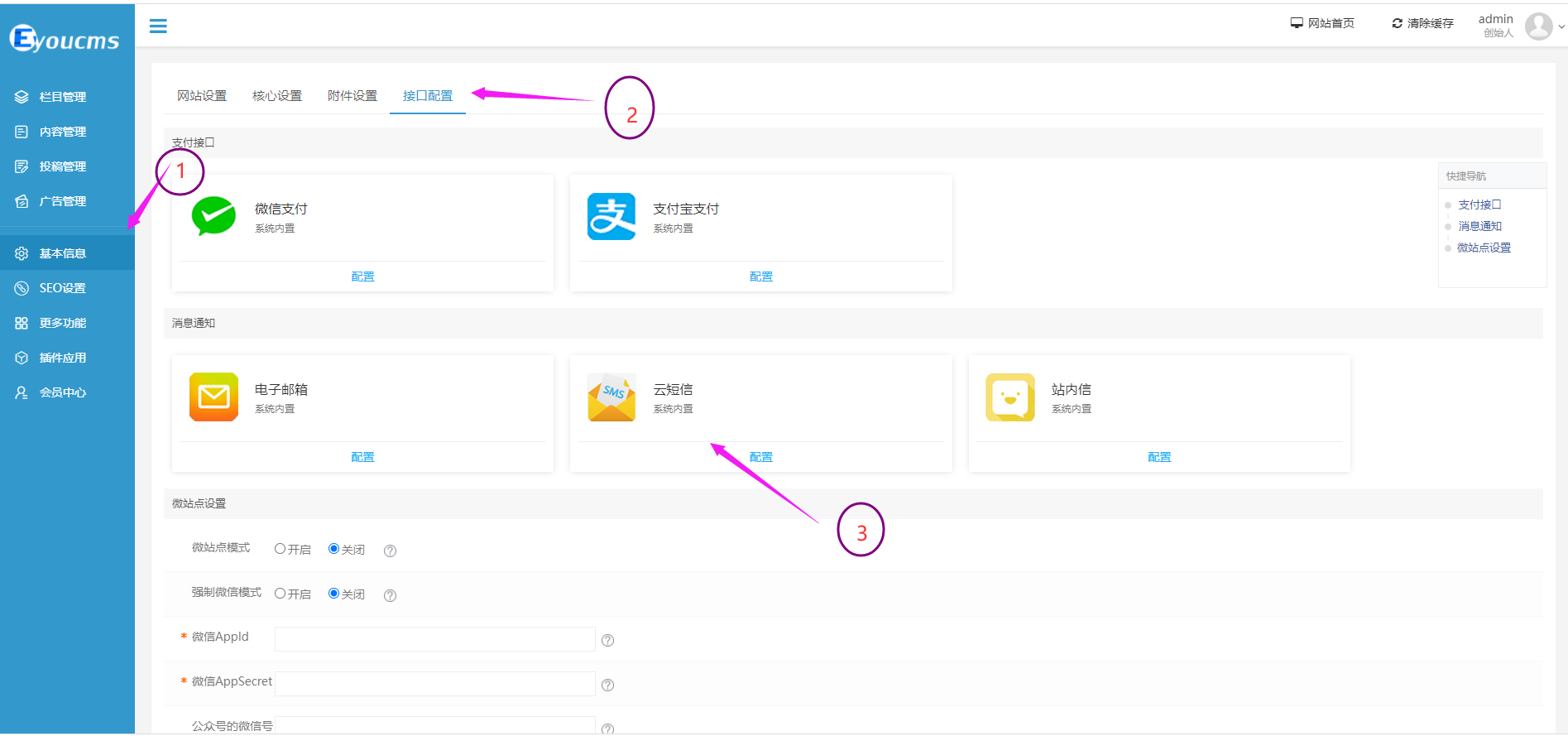Click the 更多功能 grid icon
Image resolution: width=1568 pixels, height=736 pixels.
tap(22, 323)
